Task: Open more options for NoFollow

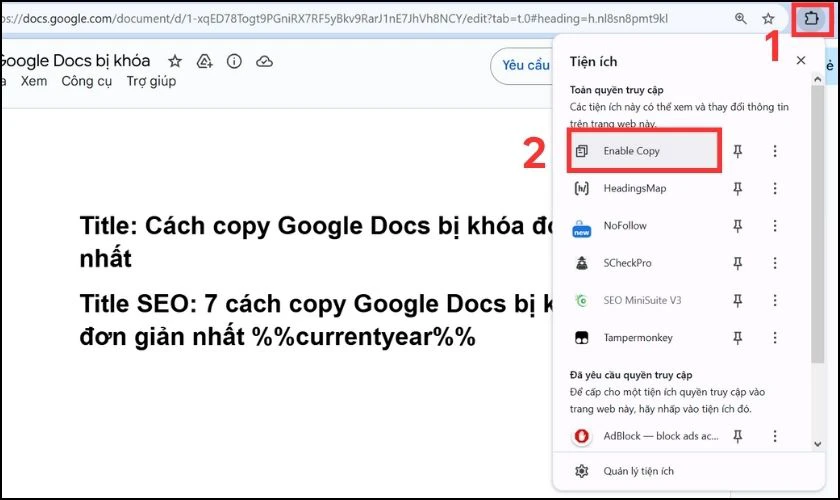Action: (x=775, y=226)
